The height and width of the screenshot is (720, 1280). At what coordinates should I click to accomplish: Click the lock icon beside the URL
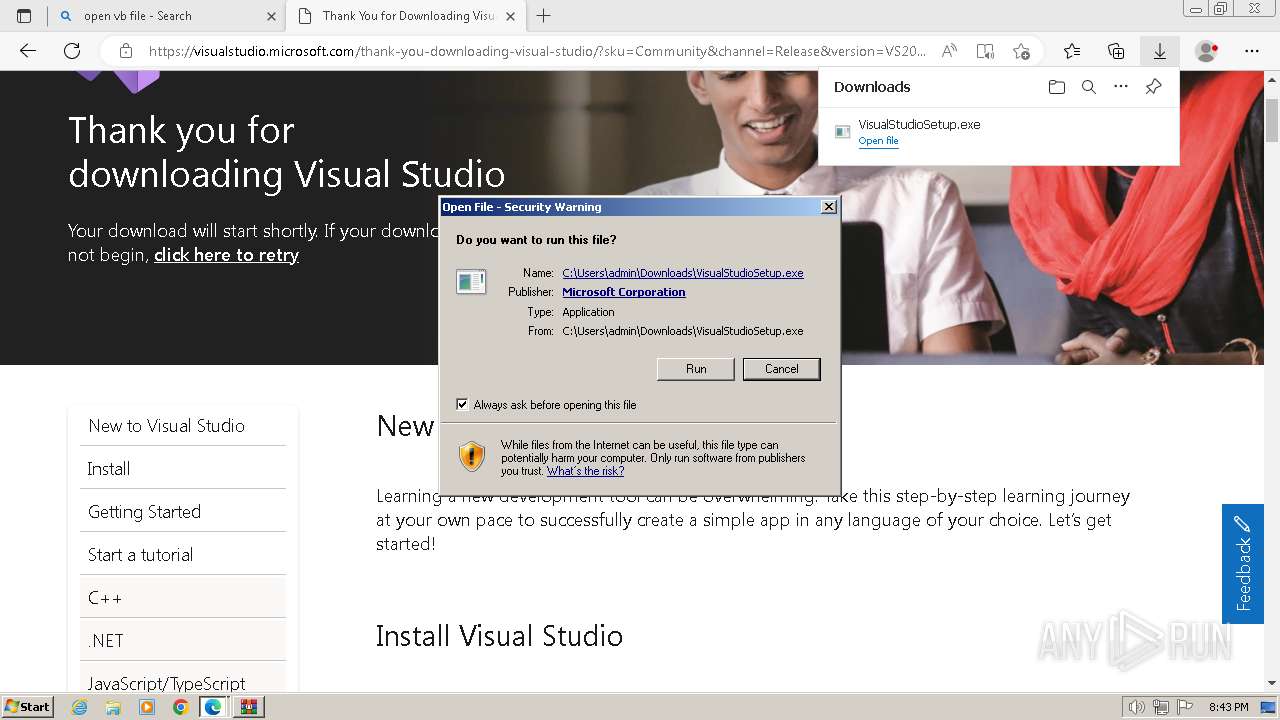(x=125, y=51)
